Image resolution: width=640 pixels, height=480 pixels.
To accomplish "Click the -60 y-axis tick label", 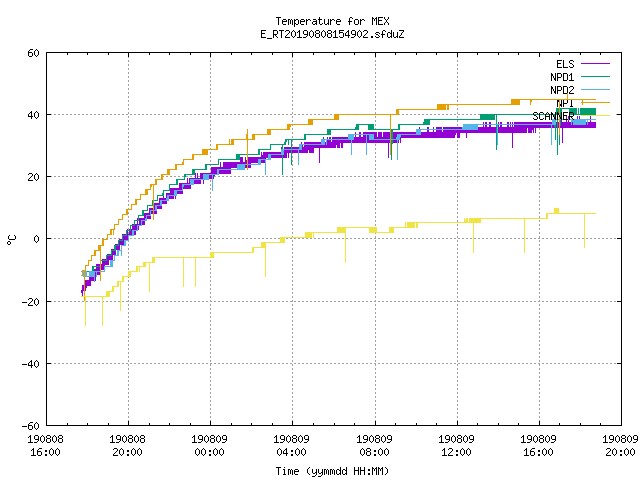I will (x=31, y=426).
